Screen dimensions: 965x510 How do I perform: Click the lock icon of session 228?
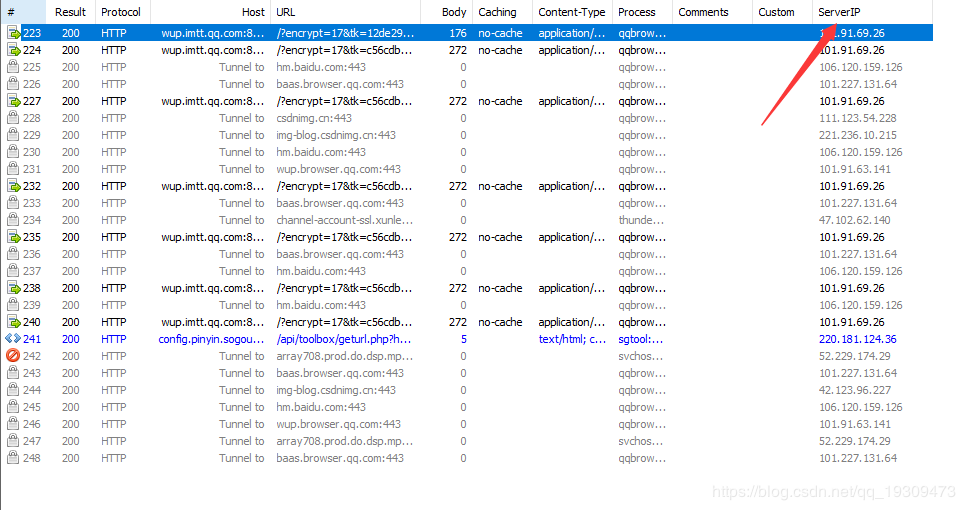point(13,118)
